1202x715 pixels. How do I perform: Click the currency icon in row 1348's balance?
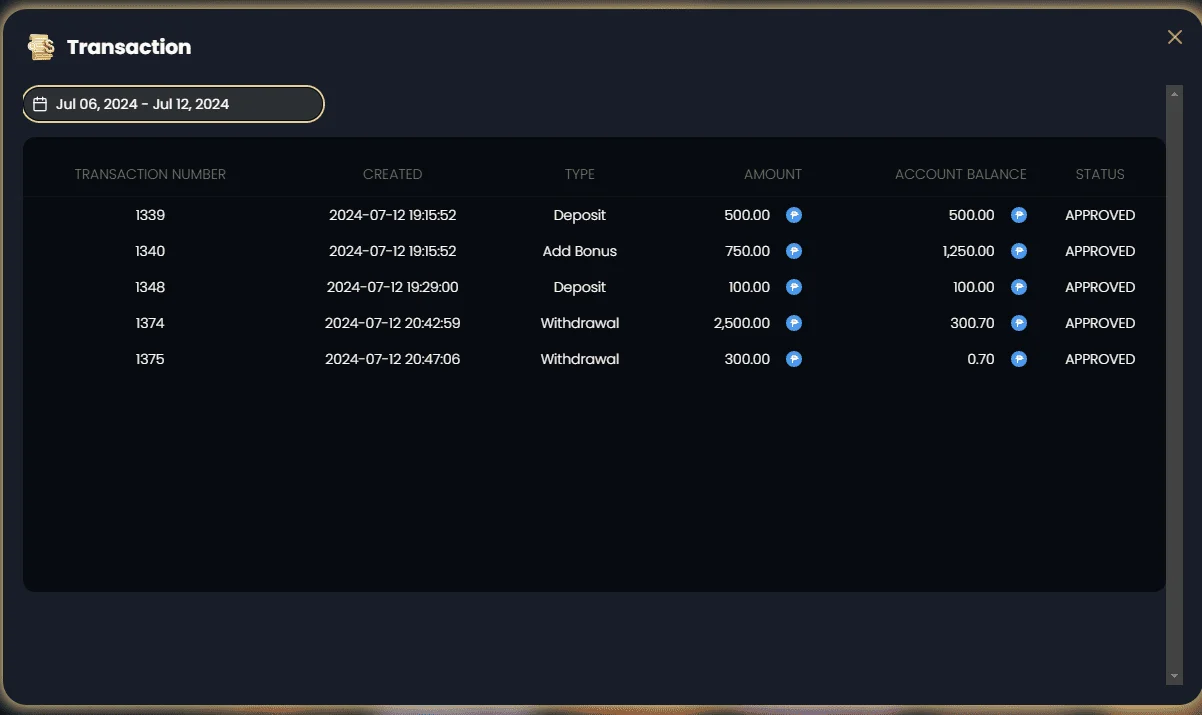1019,287
